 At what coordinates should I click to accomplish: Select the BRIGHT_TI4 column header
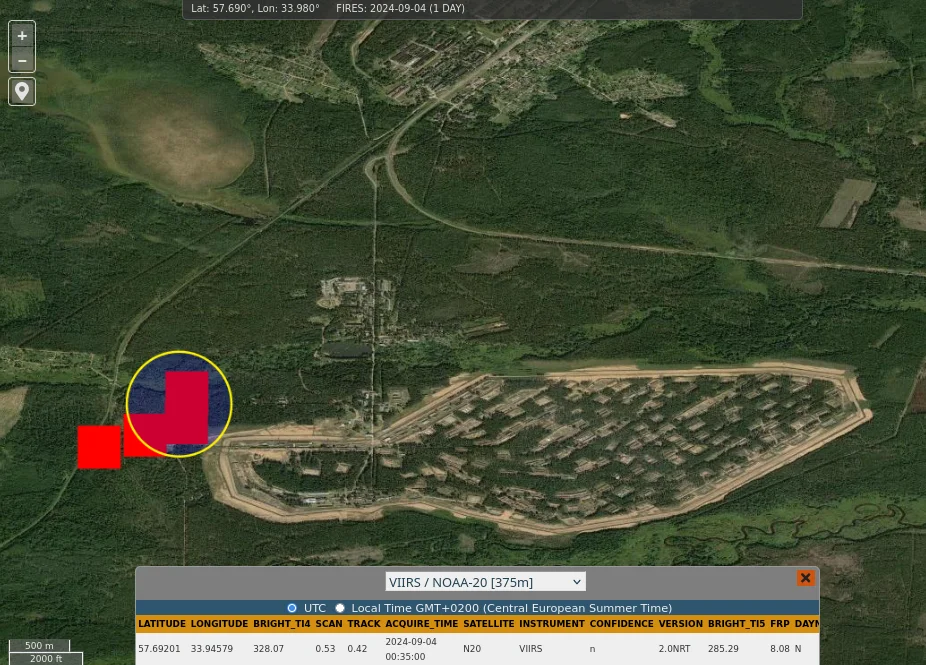click(x=282, y=624)
